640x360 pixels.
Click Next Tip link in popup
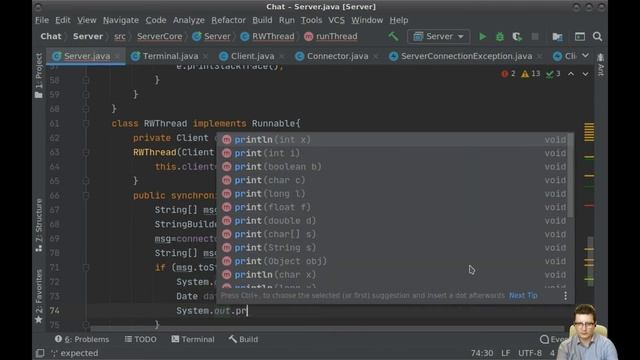coord(523,296)
